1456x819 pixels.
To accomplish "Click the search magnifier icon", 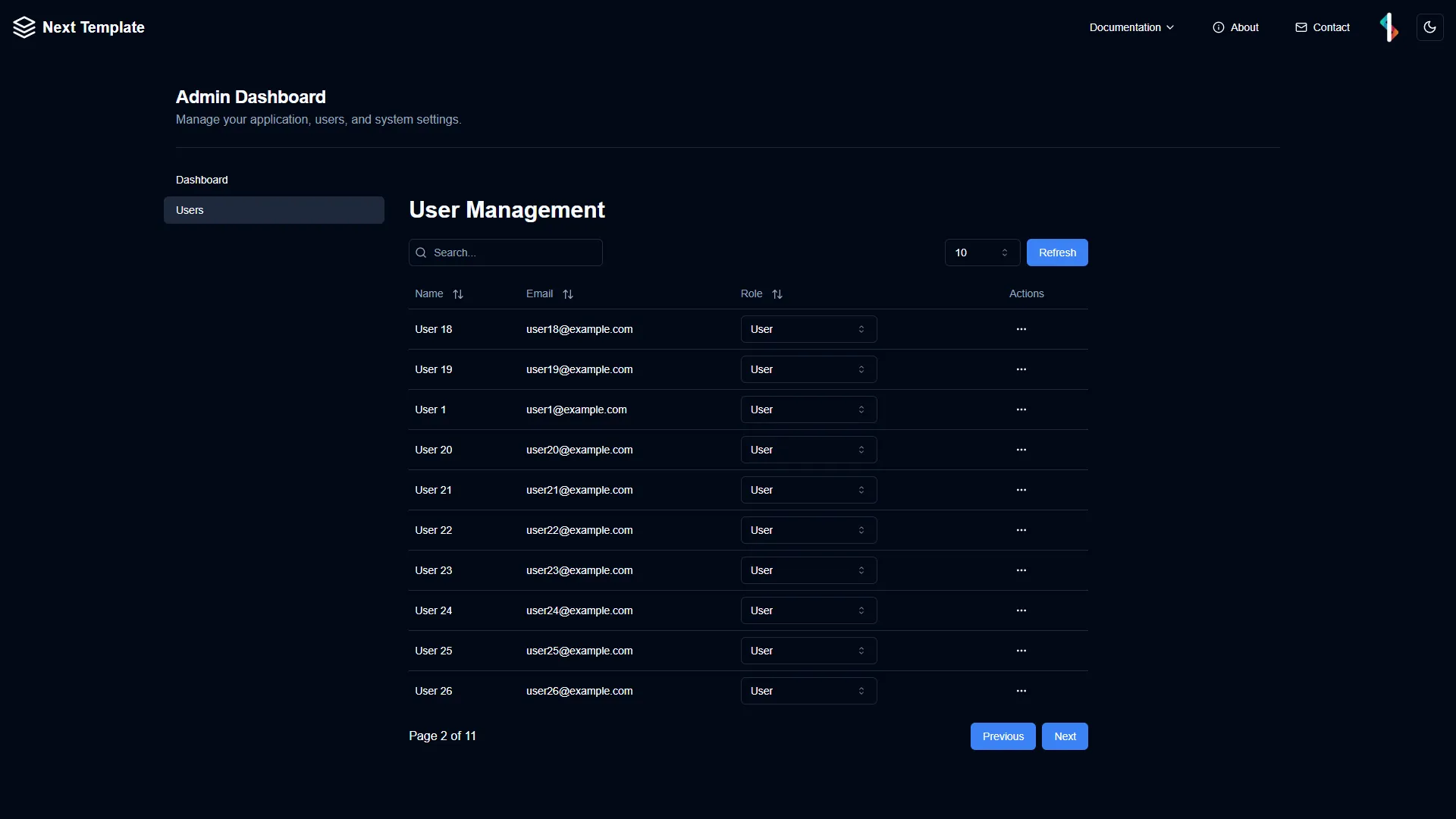I will click(422, 253).
